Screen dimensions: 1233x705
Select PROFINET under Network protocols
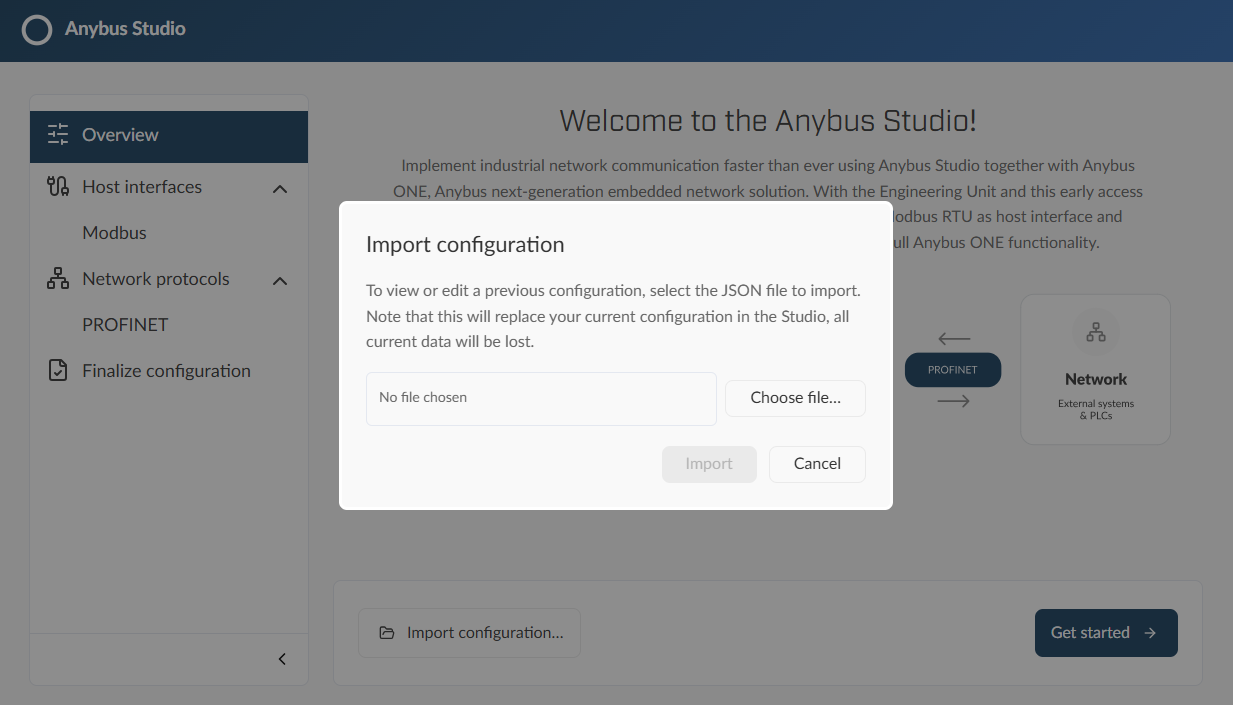125,325
